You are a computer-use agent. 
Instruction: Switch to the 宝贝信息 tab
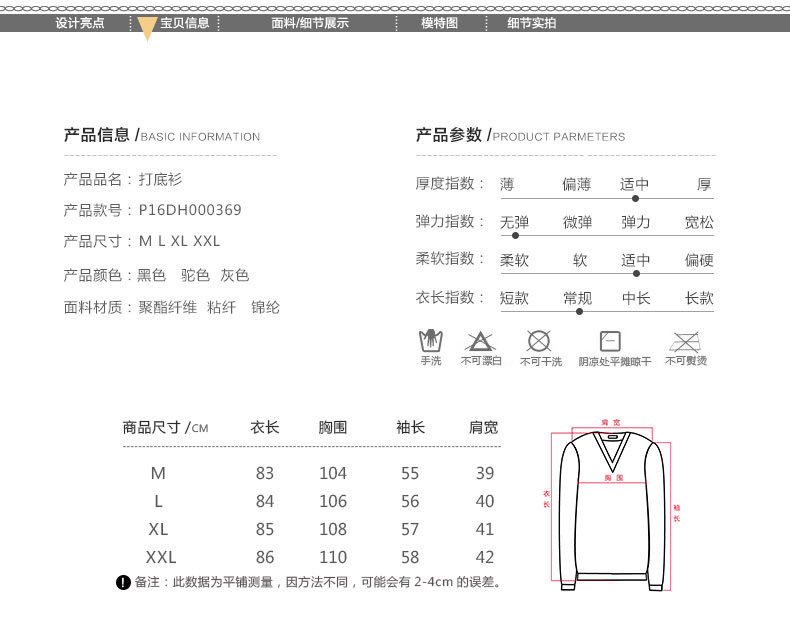(185, 23)
